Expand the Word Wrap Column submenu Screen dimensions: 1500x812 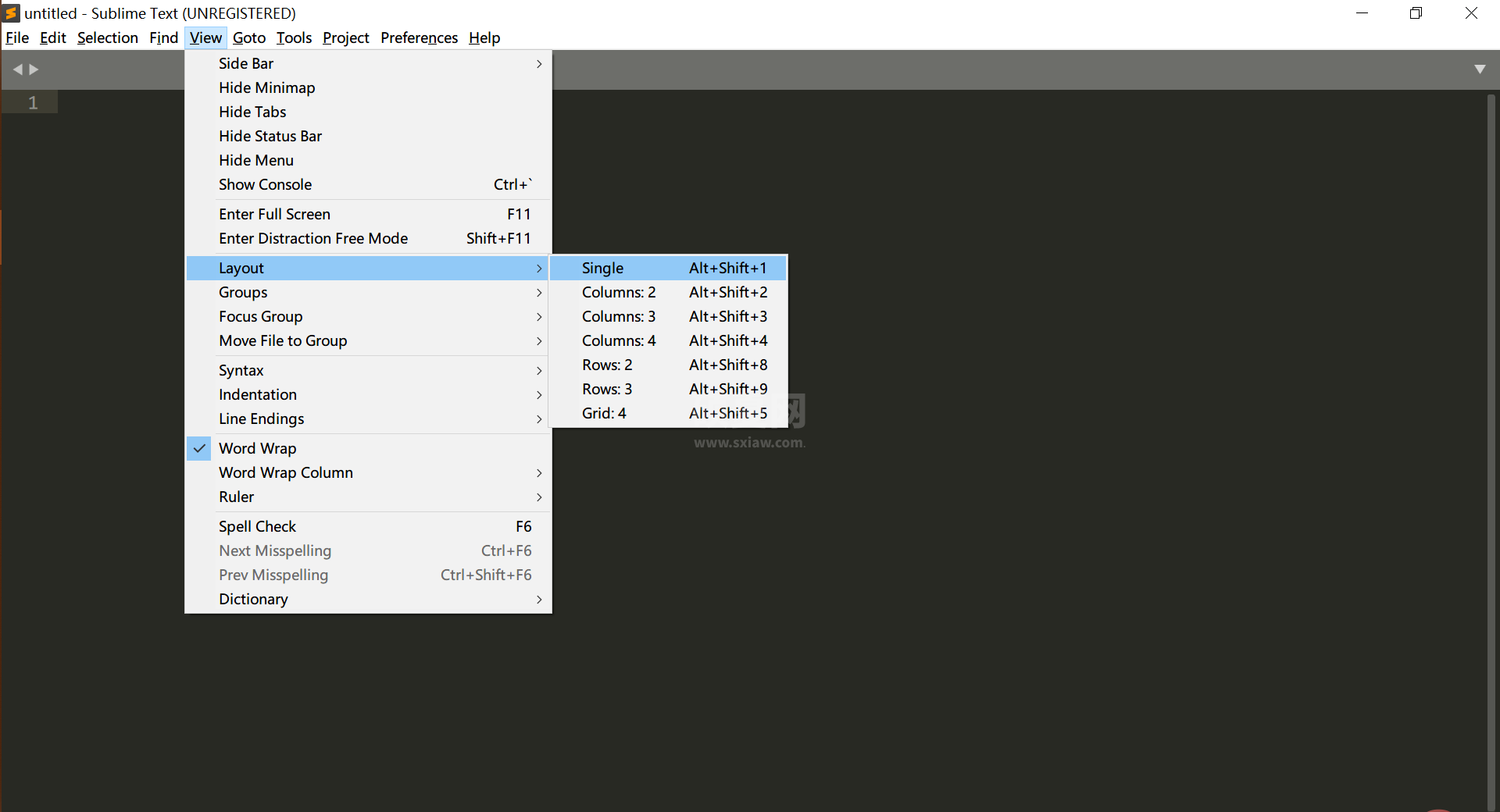click(369, 472)
